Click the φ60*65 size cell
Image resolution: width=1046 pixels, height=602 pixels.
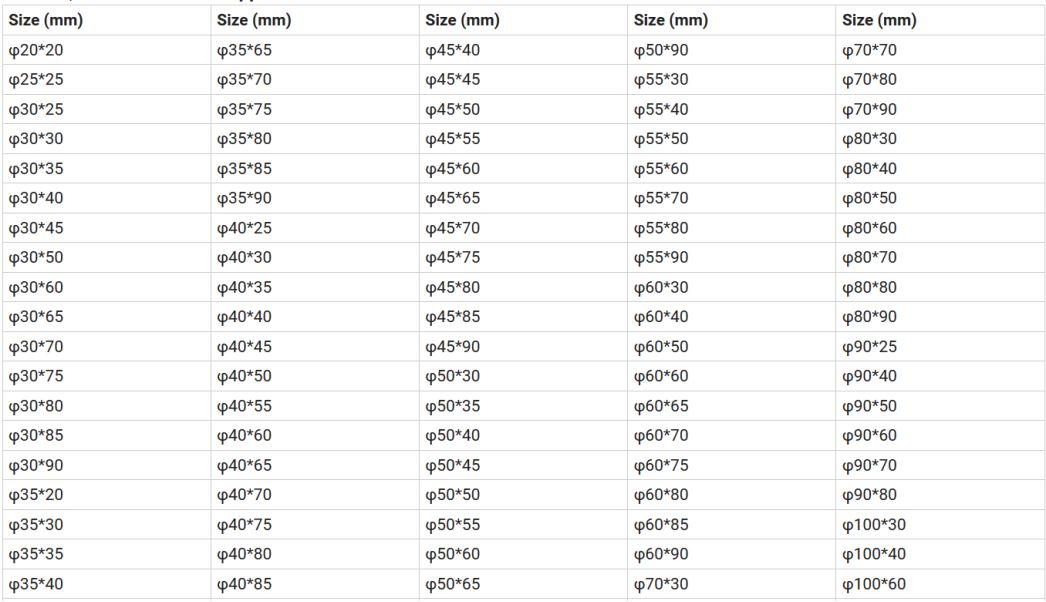pos(731,406)
